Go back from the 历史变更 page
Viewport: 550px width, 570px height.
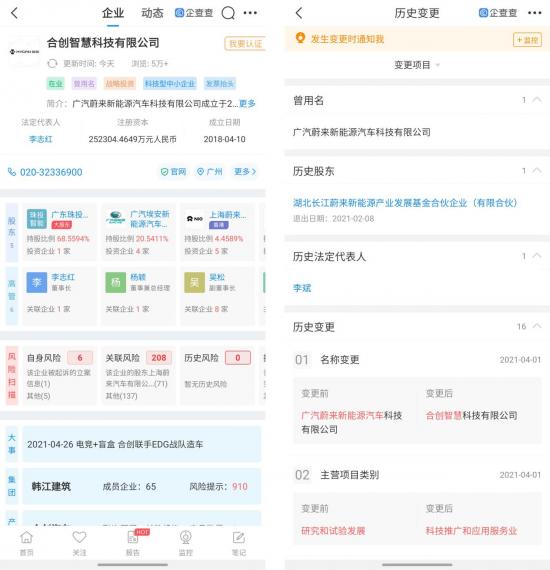pos(299,13)
